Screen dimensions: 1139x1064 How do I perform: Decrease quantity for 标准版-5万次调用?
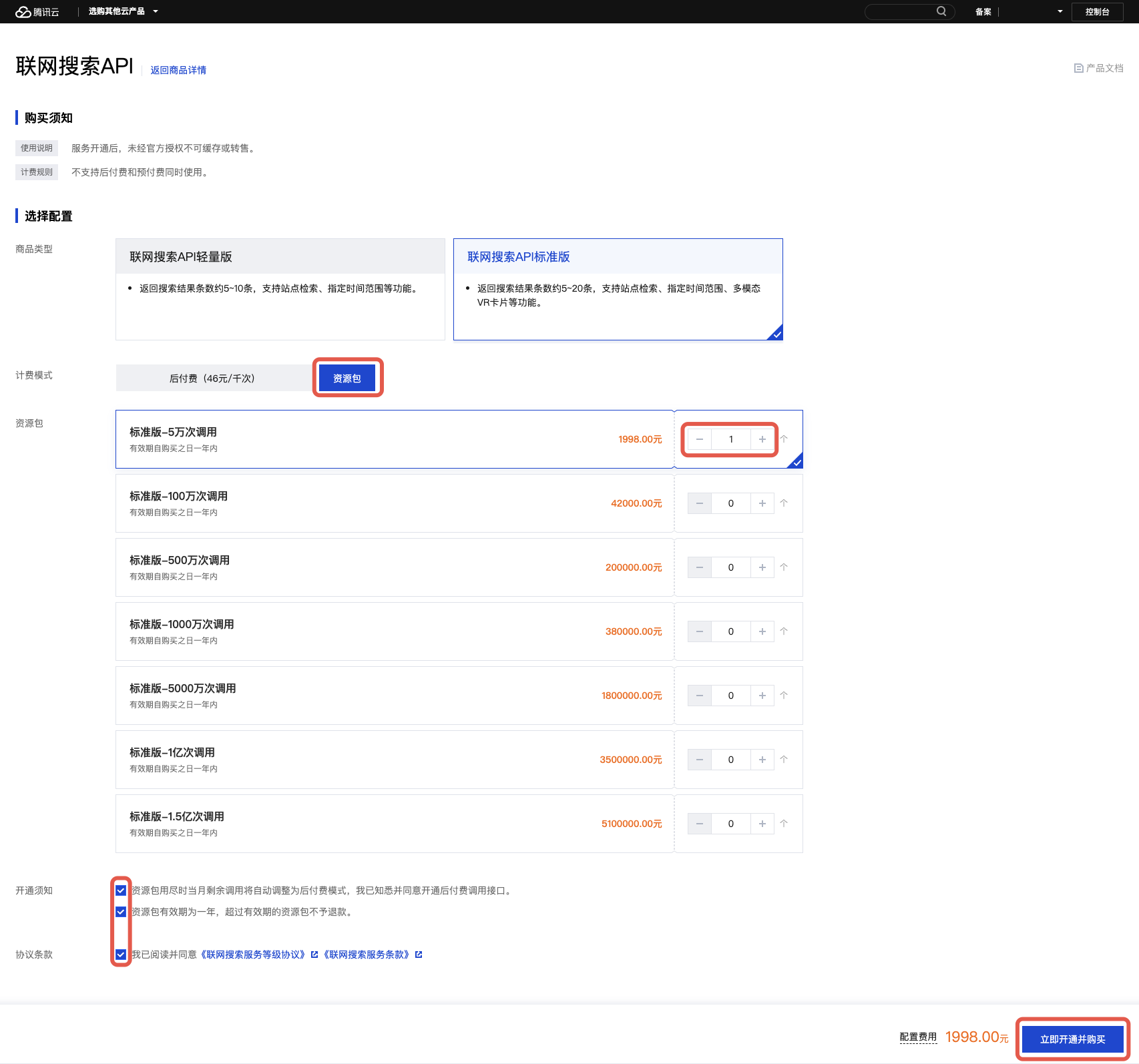tap(699, 439)
